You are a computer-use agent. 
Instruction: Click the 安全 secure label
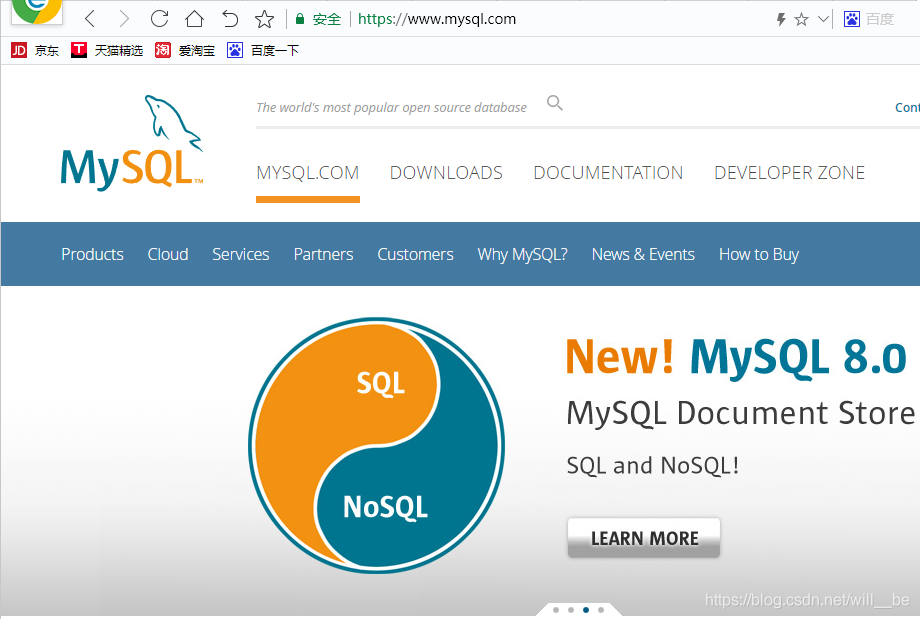tap(327, 19)
